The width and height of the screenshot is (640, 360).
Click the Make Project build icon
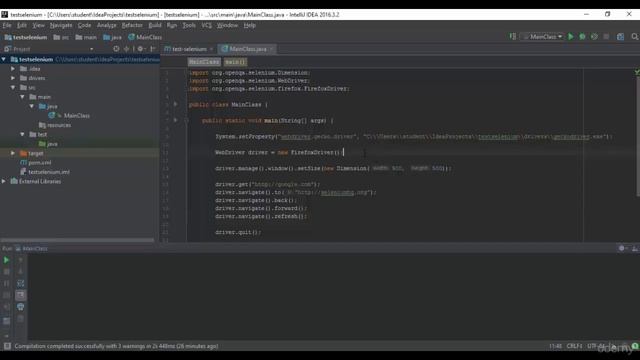pos(513,37)
